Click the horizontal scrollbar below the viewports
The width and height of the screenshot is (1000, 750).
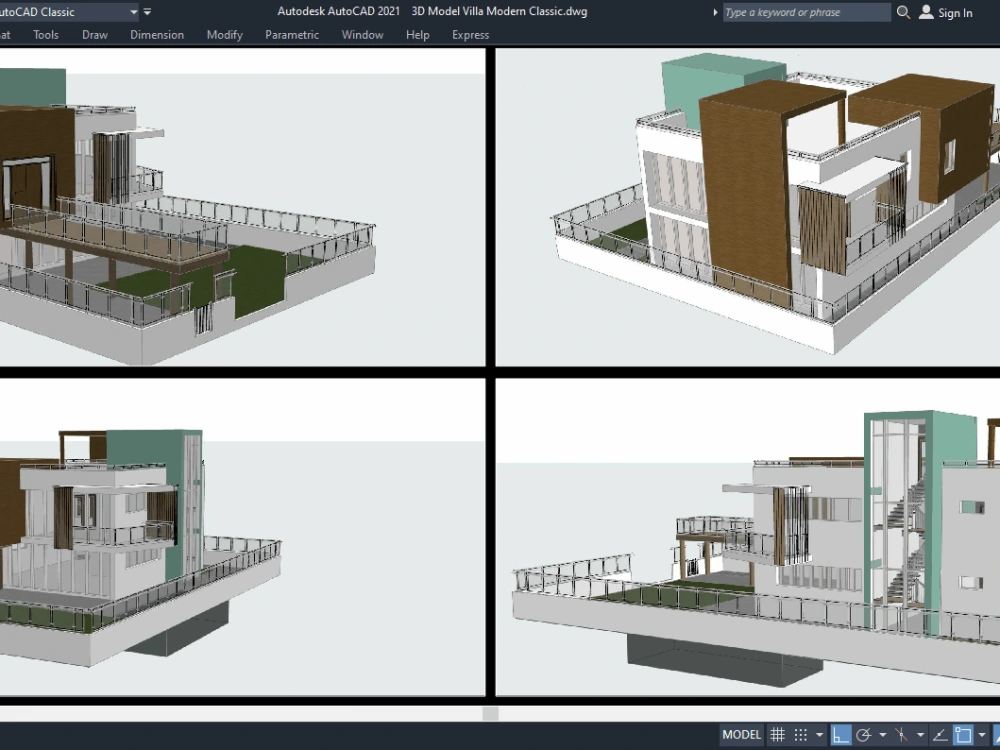[489, 712]
